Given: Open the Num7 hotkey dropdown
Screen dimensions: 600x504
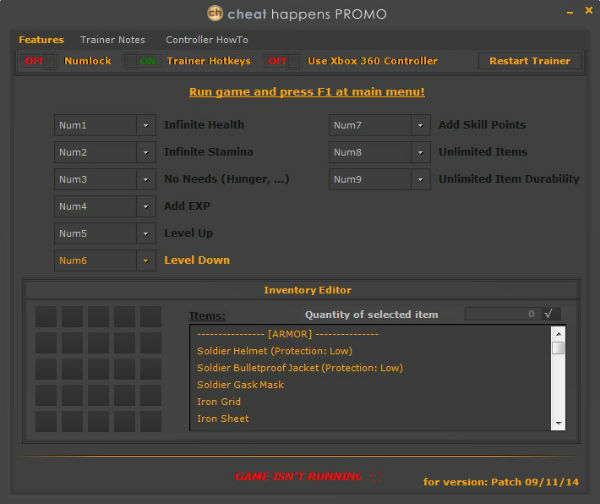Looking at the screenshot, I should pyautogui.click(x=421, y=125).
